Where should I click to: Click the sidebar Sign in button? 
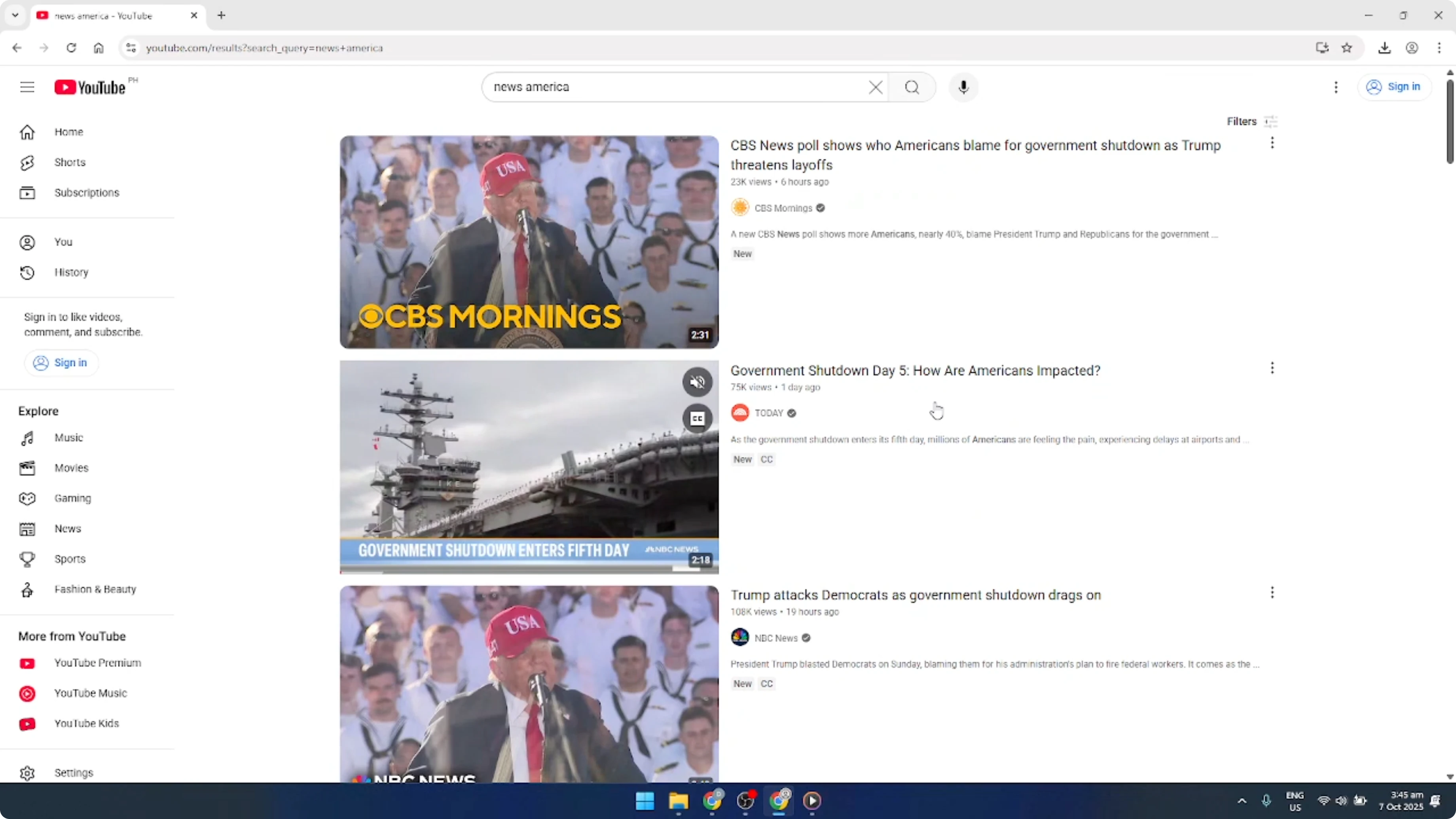point(61,363)
